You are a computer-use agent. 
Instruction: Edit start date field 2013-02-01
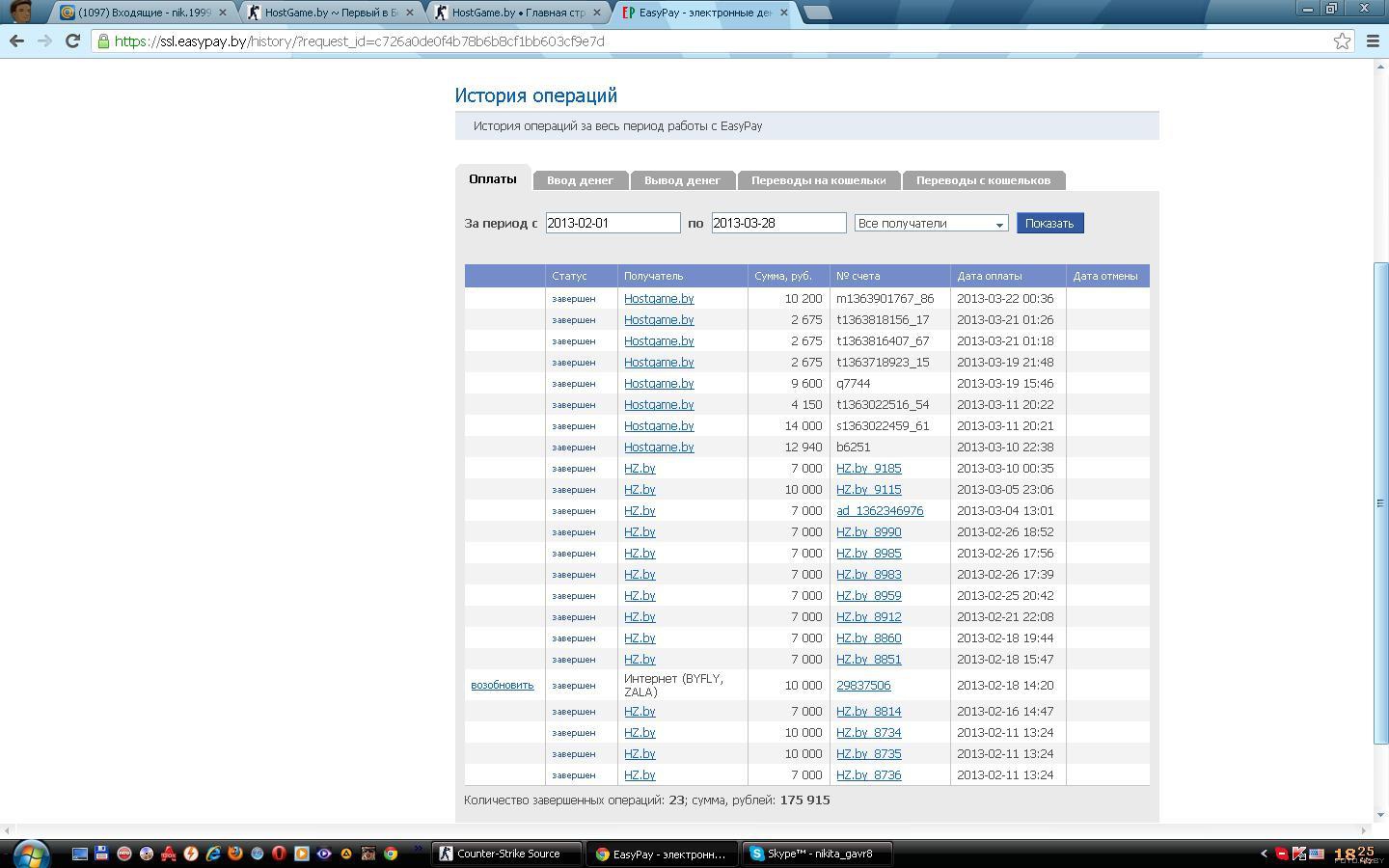613,223
